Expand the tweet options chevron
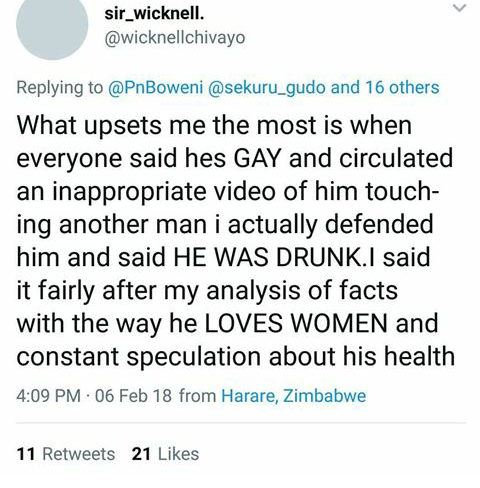The image size is (480, 488). [460, 8]
